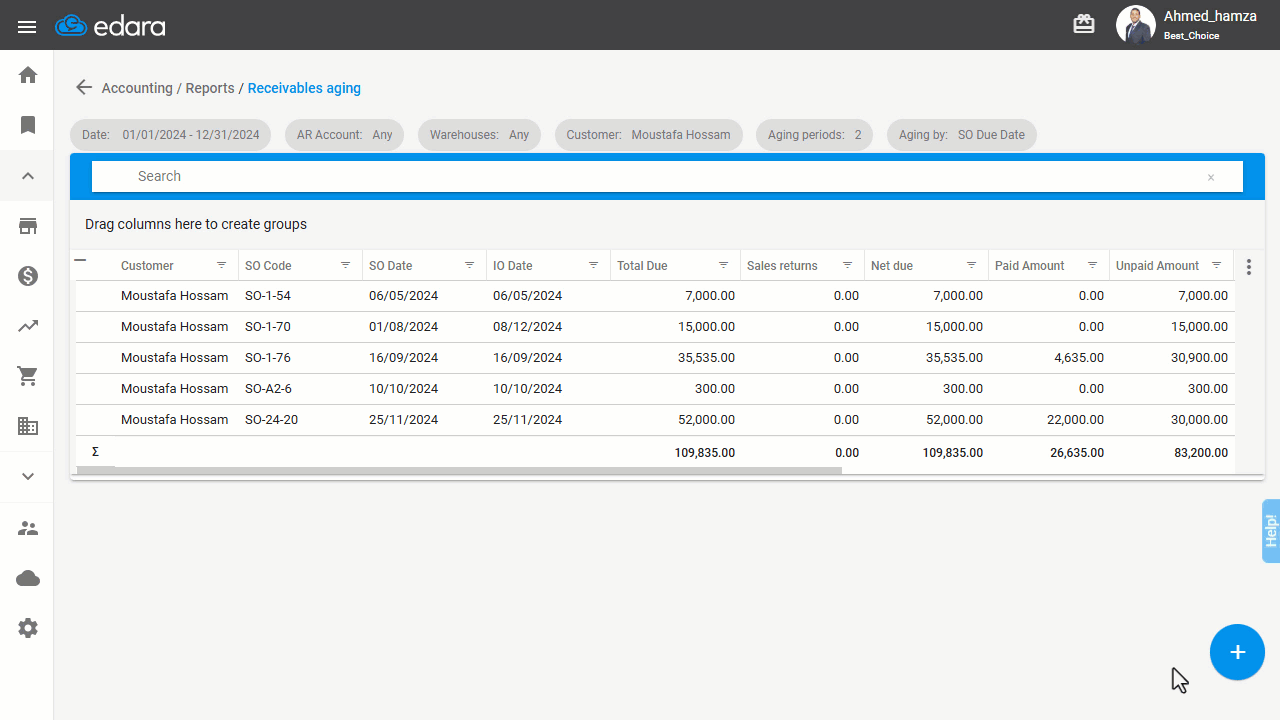Click the 83,200.00 unpaid total
The width and height of the screenshot is (1280, 720).
coord(1201,453)
